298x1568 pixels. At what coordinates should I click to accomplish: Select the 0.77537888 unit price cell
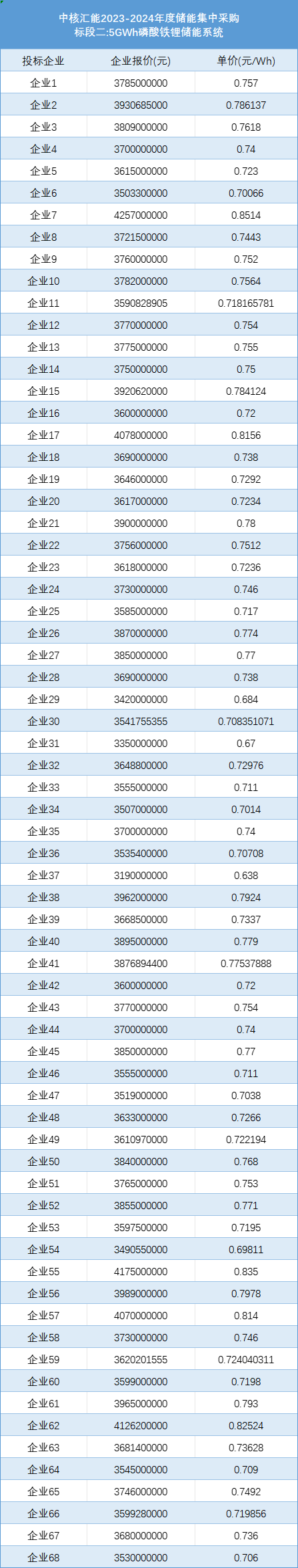pos(246,963)
